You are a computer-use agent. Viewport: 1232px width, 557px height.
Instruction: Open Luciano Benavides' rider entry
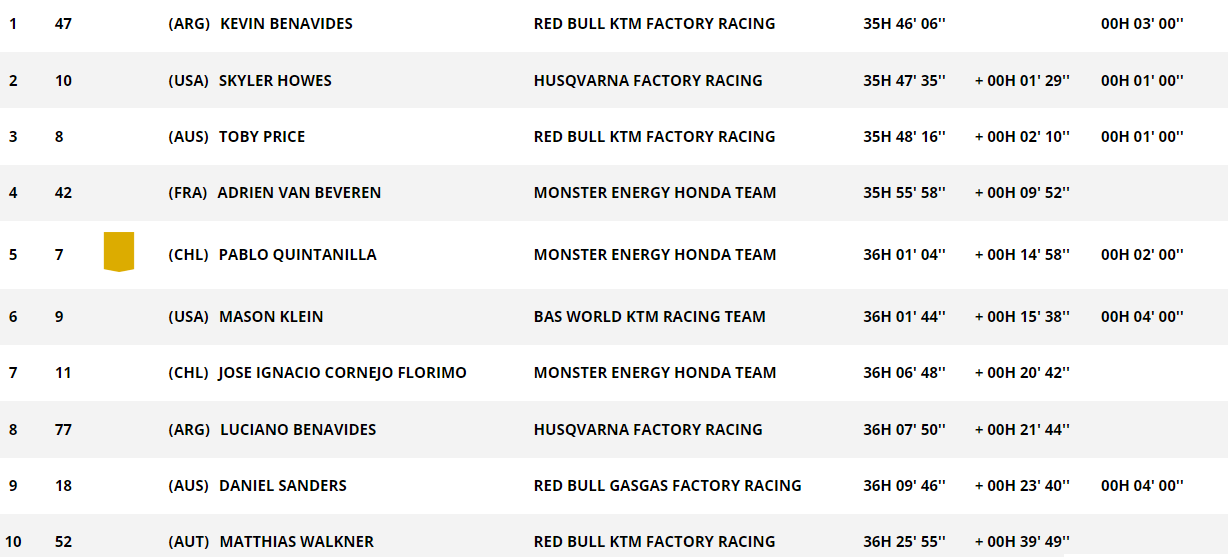(298, 429)
